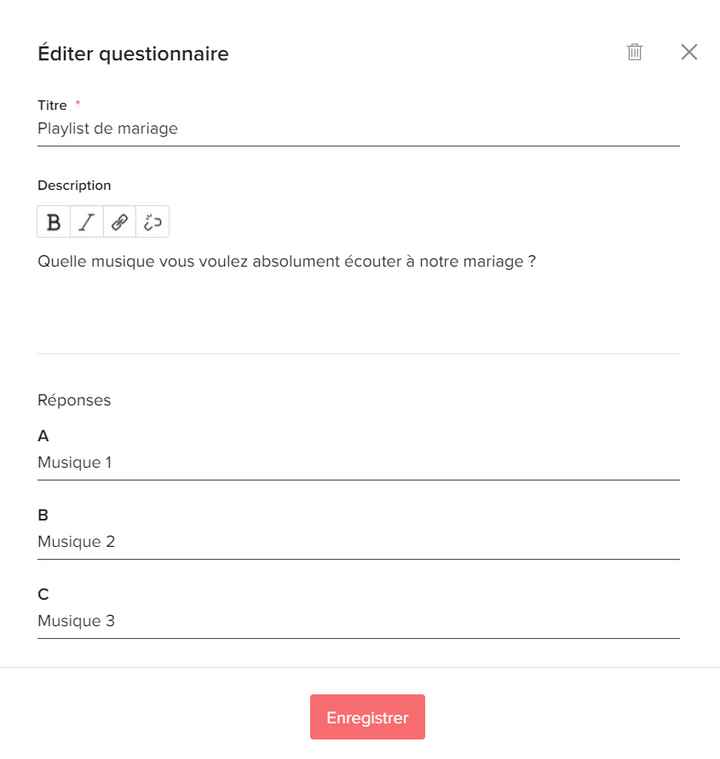Remove link using the unlink icon
Image resolution: width=720 pixels, height=759 pixels.
[152, 222]
